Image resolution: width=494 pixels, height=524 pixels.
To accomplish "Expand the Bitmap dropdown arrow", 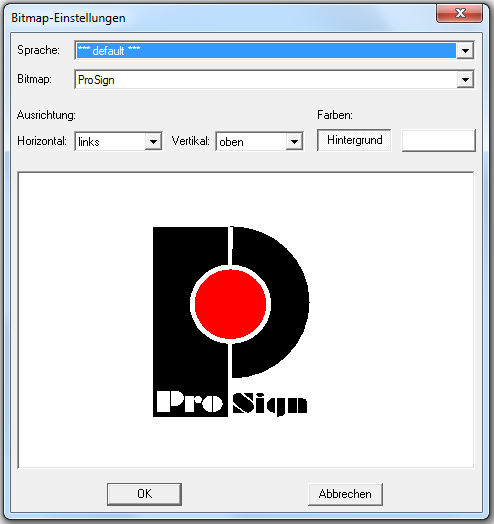I will [x=465, y=80].
